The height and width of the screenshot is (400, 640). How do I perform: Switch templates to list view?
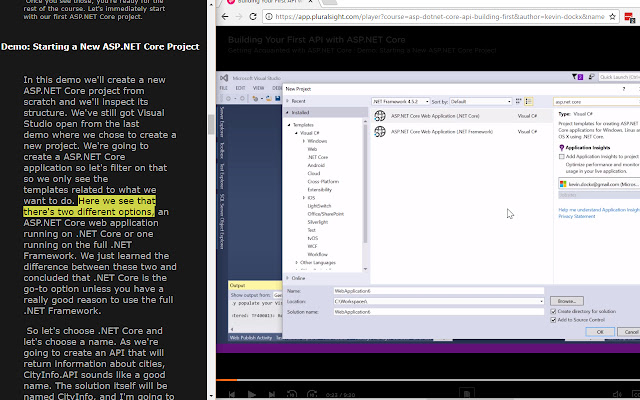click(x=529, y=101)
